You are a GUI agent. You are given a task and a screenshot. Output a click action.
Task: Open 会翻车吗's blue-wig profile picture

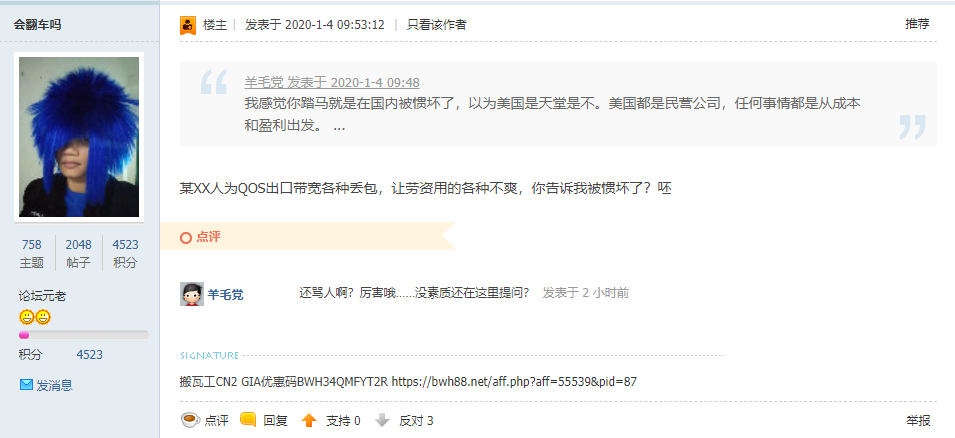tap(79, 137)
